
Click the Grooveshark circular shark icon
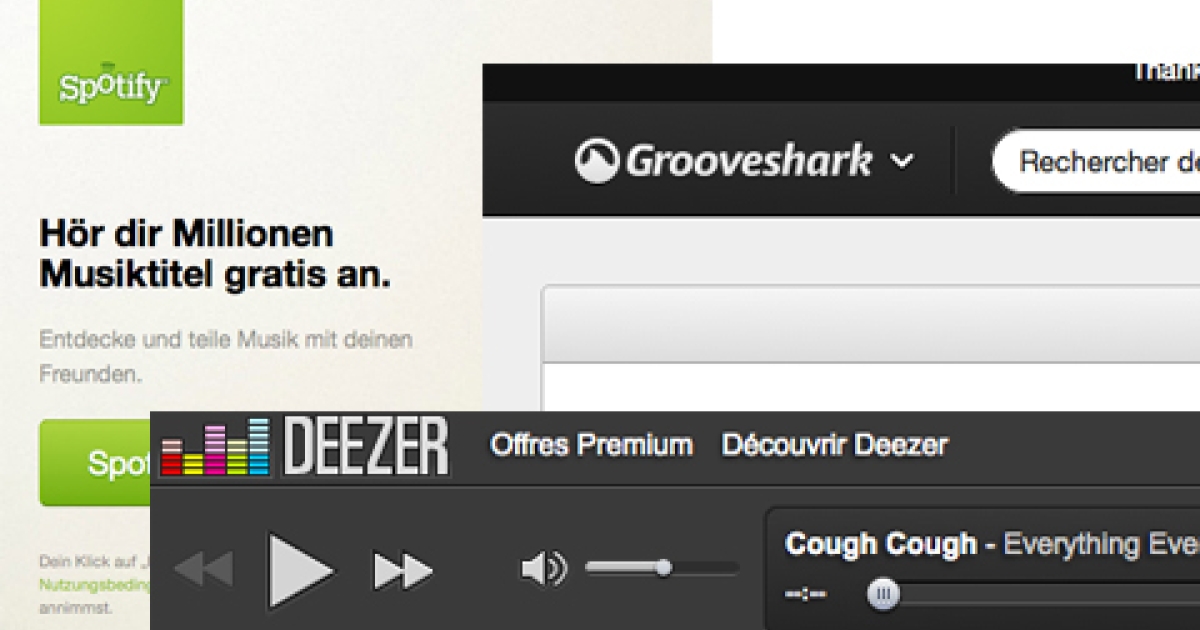(x=597, y=162)
